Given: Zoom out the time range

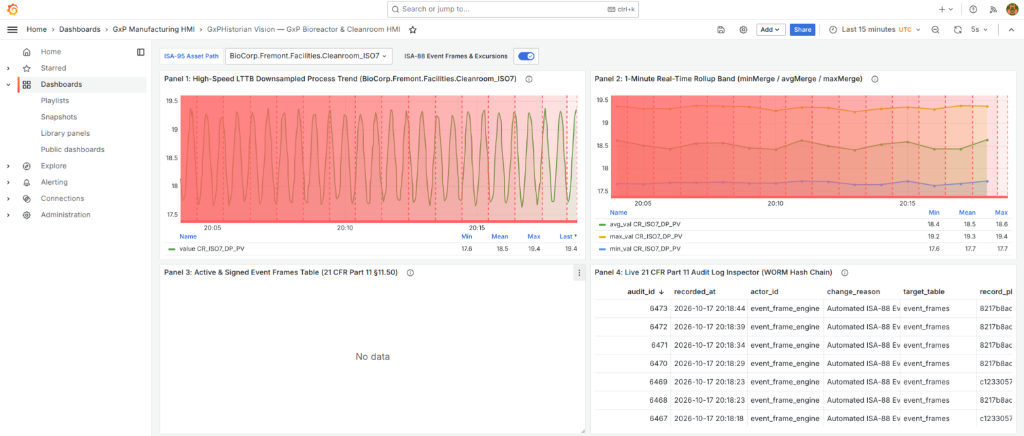Looking at the screenshot, I should pos(935,29).
